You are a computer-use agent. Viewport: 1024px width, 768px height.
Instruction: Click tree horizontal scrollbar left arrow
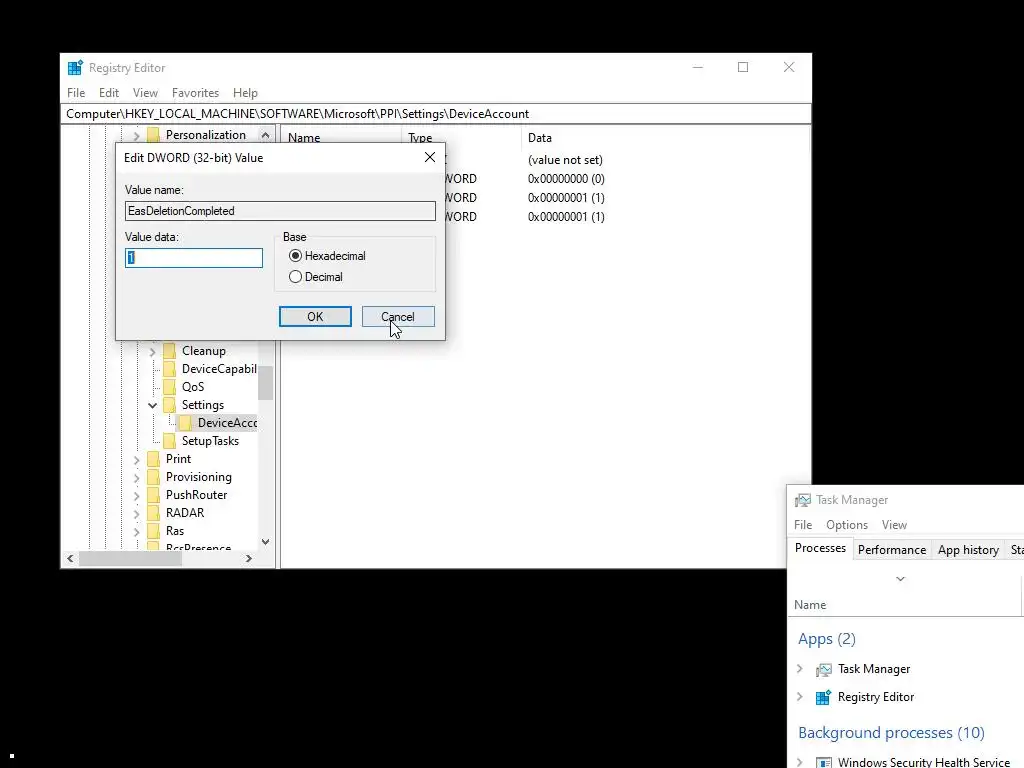(x=70, y=558)
